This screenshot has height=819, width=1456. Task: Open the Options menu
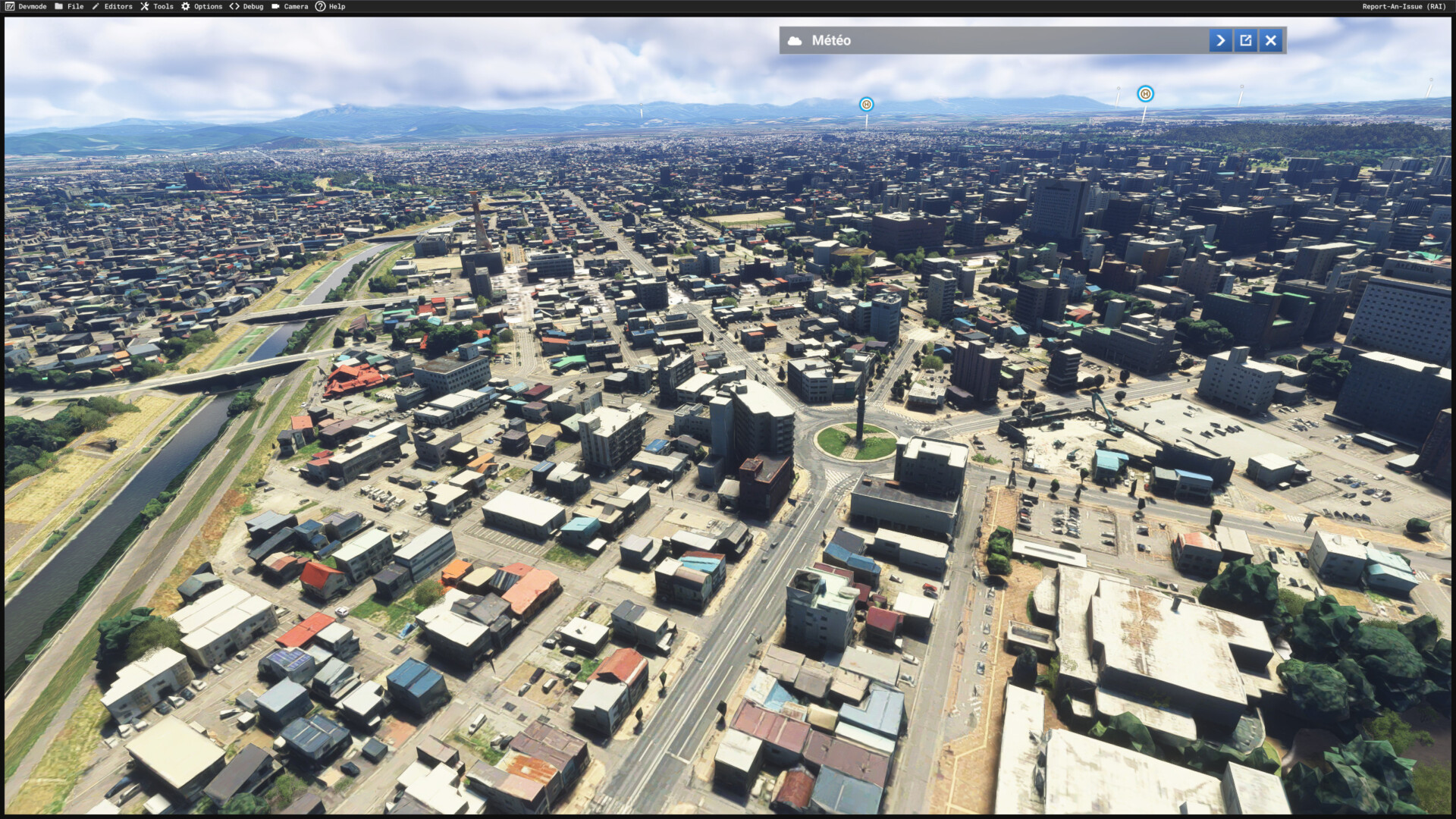(x=208, y=6)
